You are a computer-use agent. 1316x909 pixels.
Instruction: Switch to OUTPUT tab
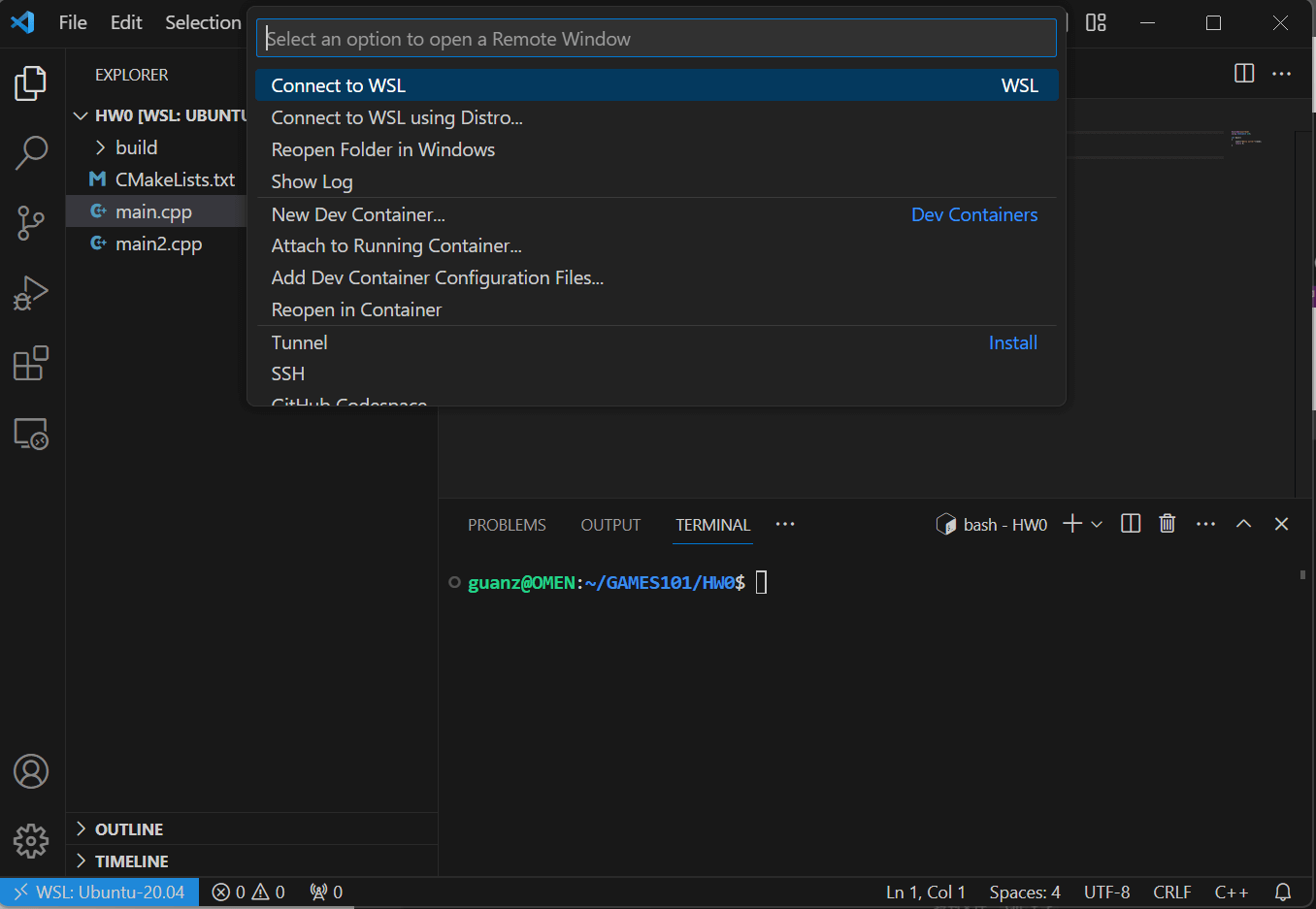[610, 525]
